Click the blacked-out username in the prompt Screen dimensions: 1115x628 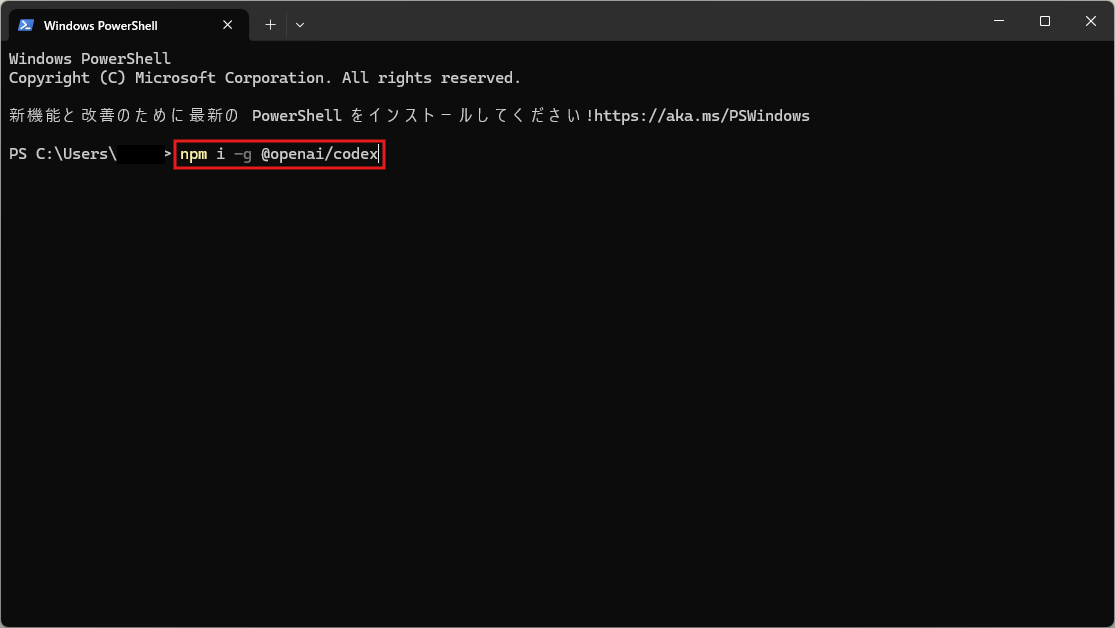(140, 155)
